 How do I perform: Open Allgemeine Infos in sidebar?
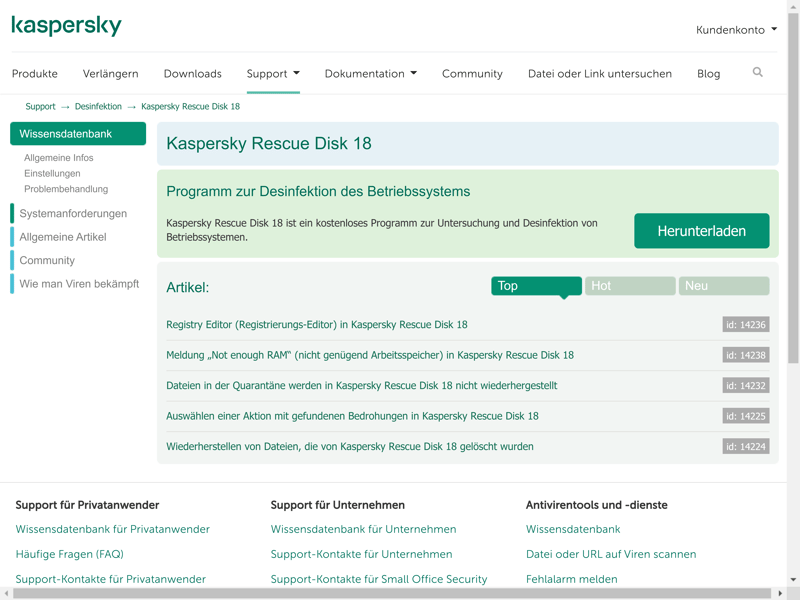pos(59,158)
